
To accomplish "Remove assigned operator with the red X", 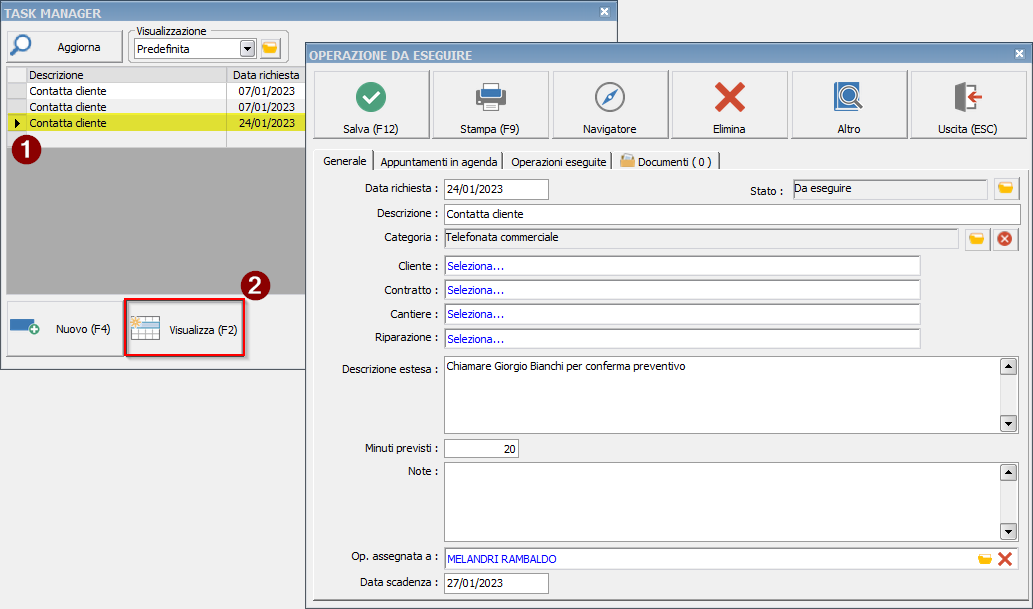I will (1005, 559).
